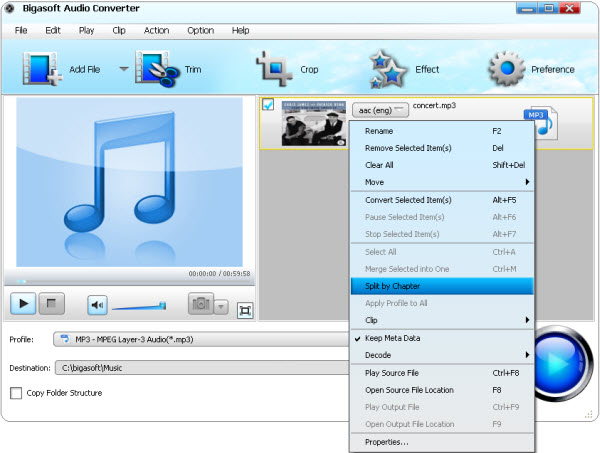Choose Play Source File
Image resolution: width=600 pixels, height=453 pixels.
[442, 373]
